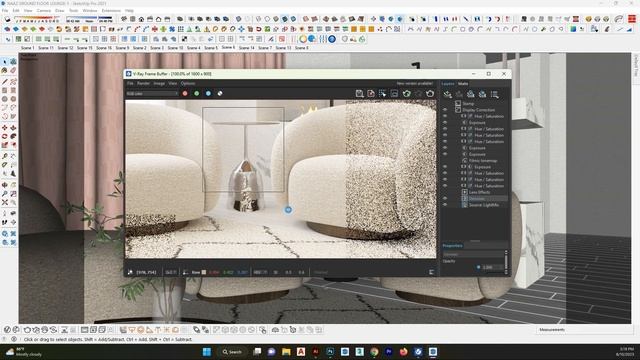Screen dimensions: 640x360
Task: Click the New version available link
Action: (x=415, y=83)
